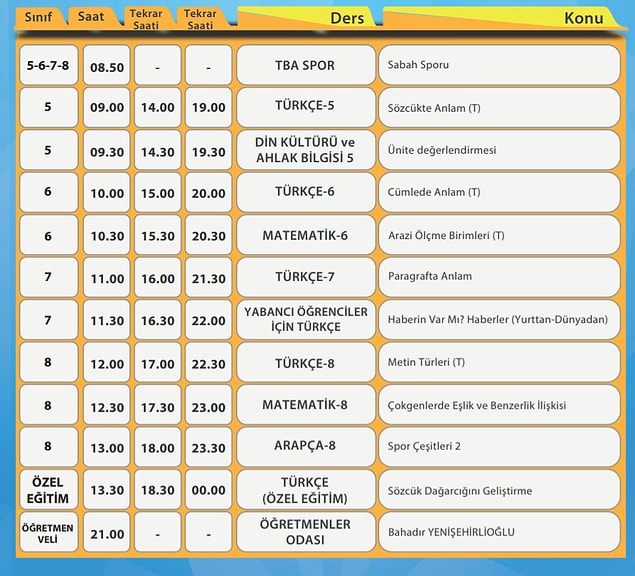The width and height of the screenshot is (635, 576).
Task: Select the 23.00 repeat time cell
Action: [209, 405]
